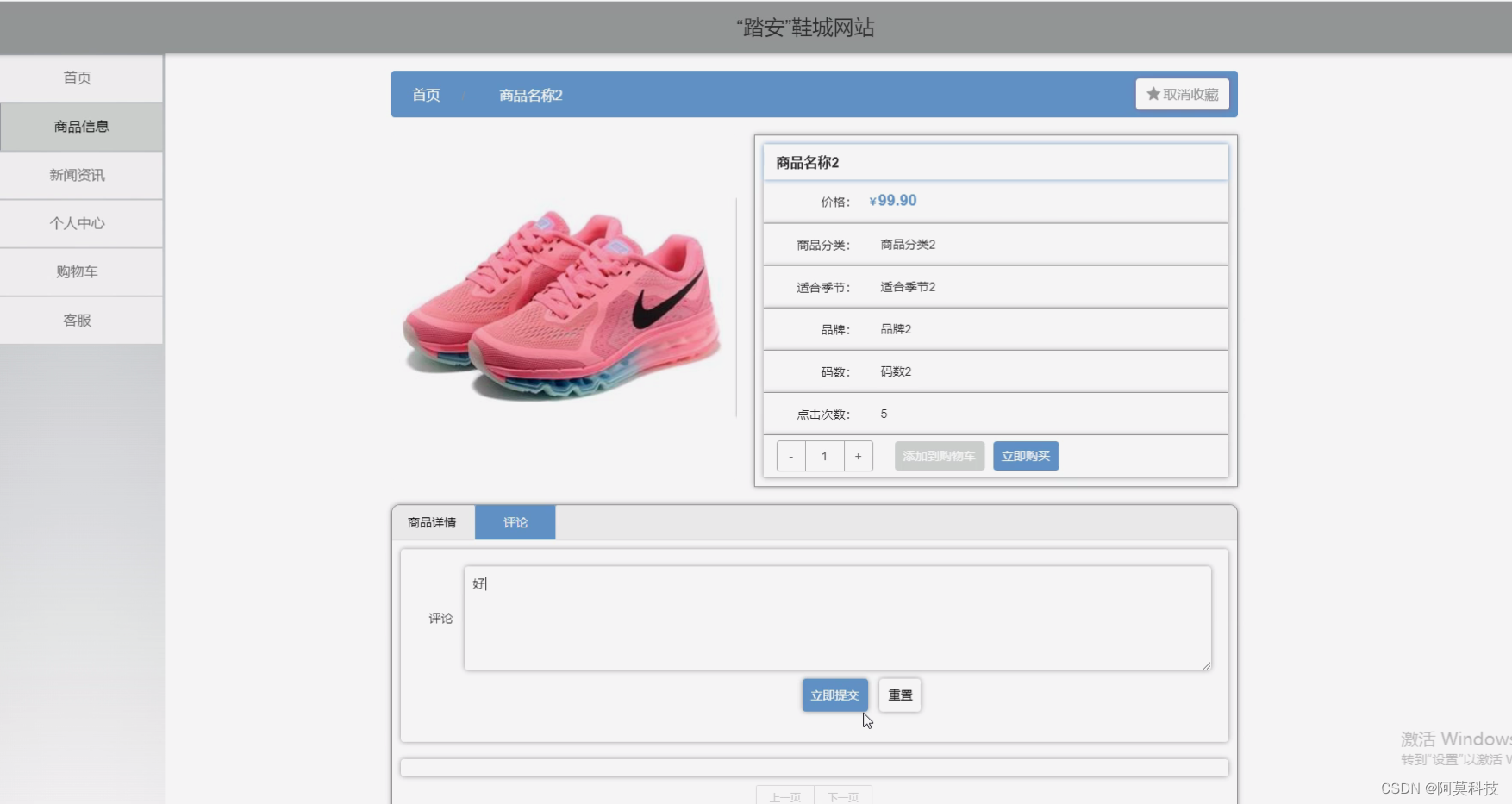The image size is (1512, 804).
Task: Click the star icon on 取消收藏 button
Action: pyautogui.click(x=1153, y=94)
